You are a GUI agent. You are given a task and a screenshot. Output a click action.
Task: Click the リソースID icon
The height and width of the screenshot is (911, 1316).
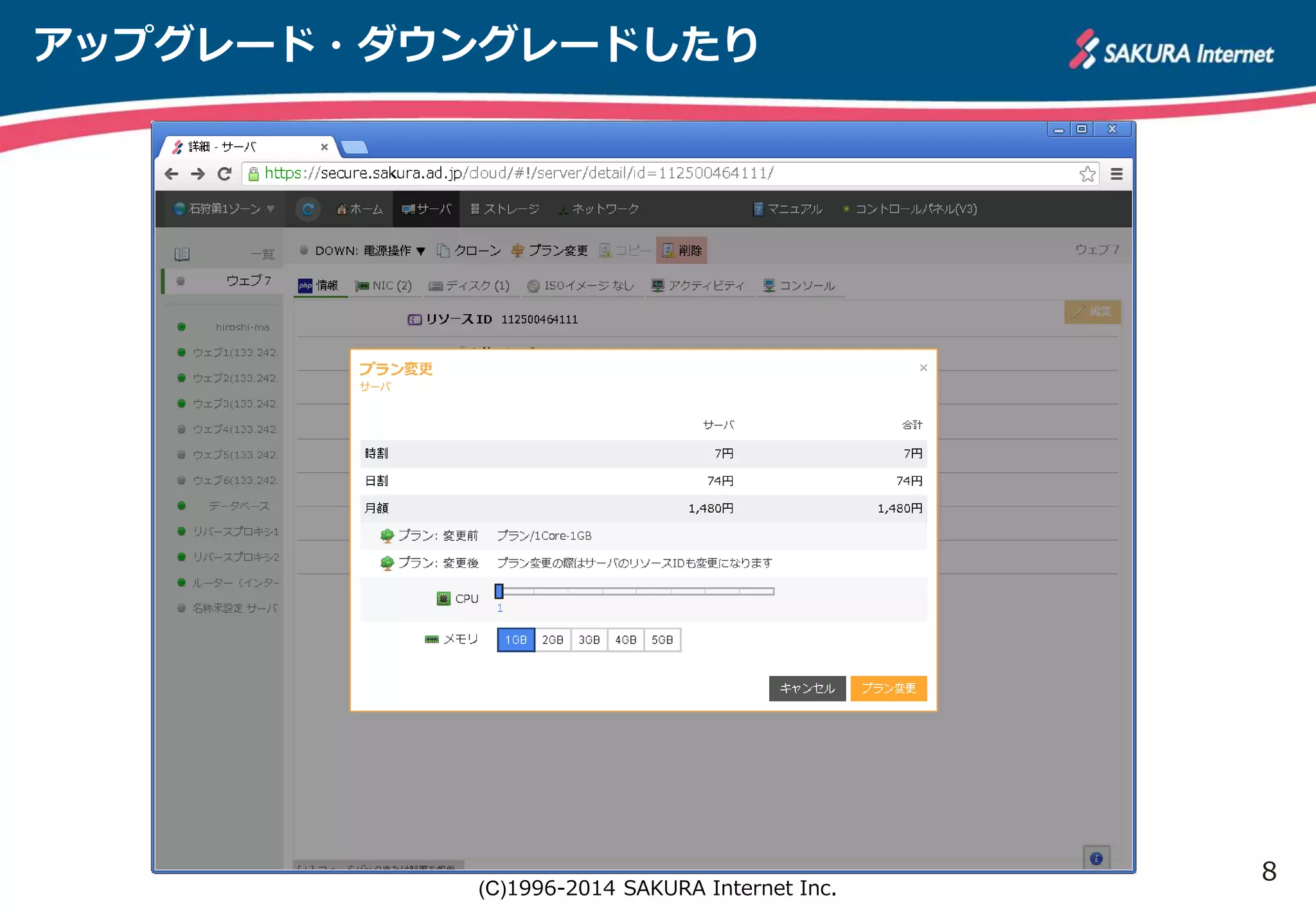pos(414,319)
